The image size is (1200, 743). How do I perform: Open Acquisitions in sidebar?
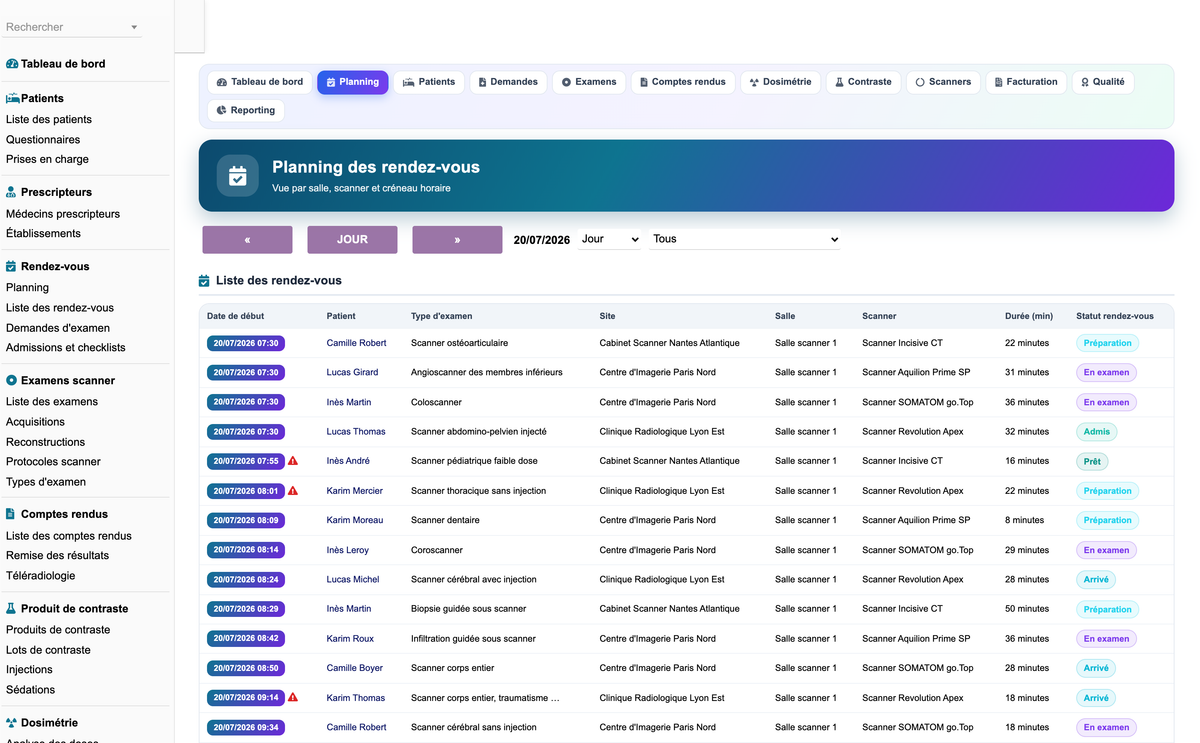click(35, 422)
